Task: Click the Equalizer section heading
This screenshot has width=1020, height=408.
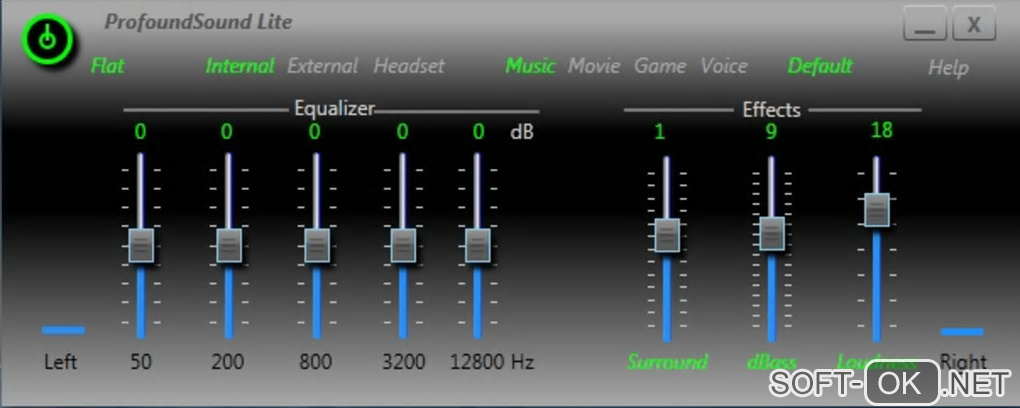Action: [x=334, y=108]
